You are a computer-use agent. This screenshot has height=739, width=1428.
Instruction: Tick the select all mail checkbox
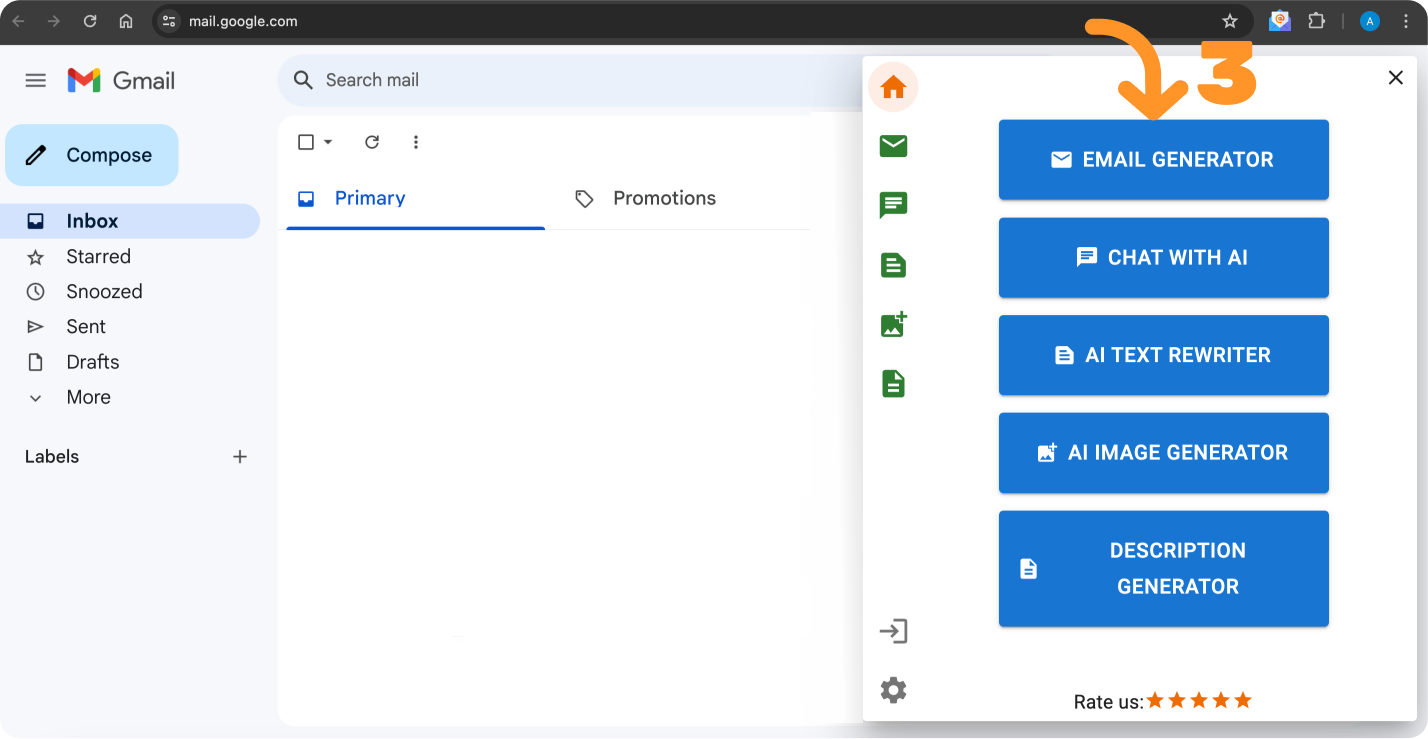click(306, 142)
